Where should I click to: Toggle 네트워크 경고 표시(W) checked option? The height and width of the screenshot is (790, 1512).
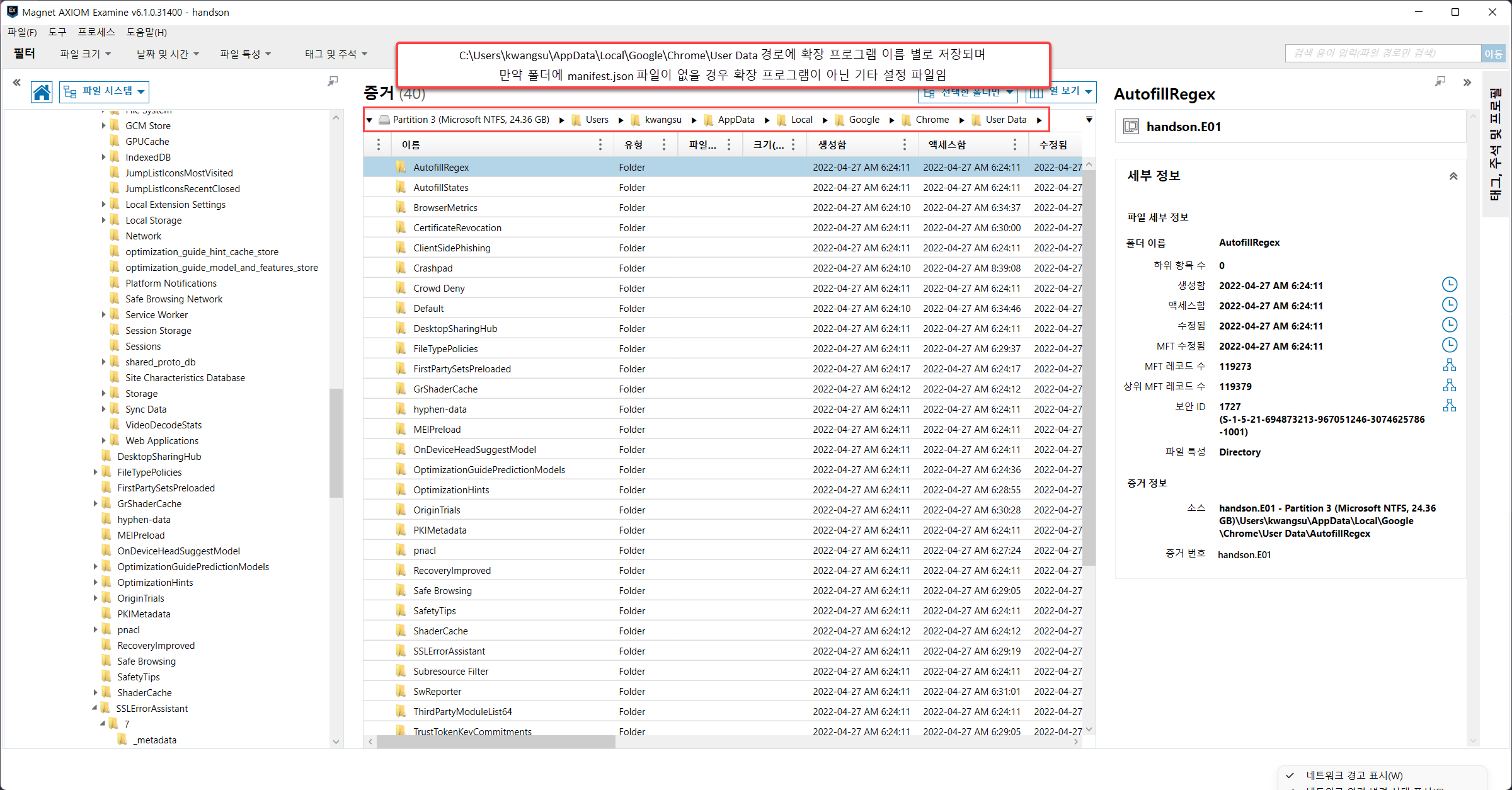[1353, 776]
